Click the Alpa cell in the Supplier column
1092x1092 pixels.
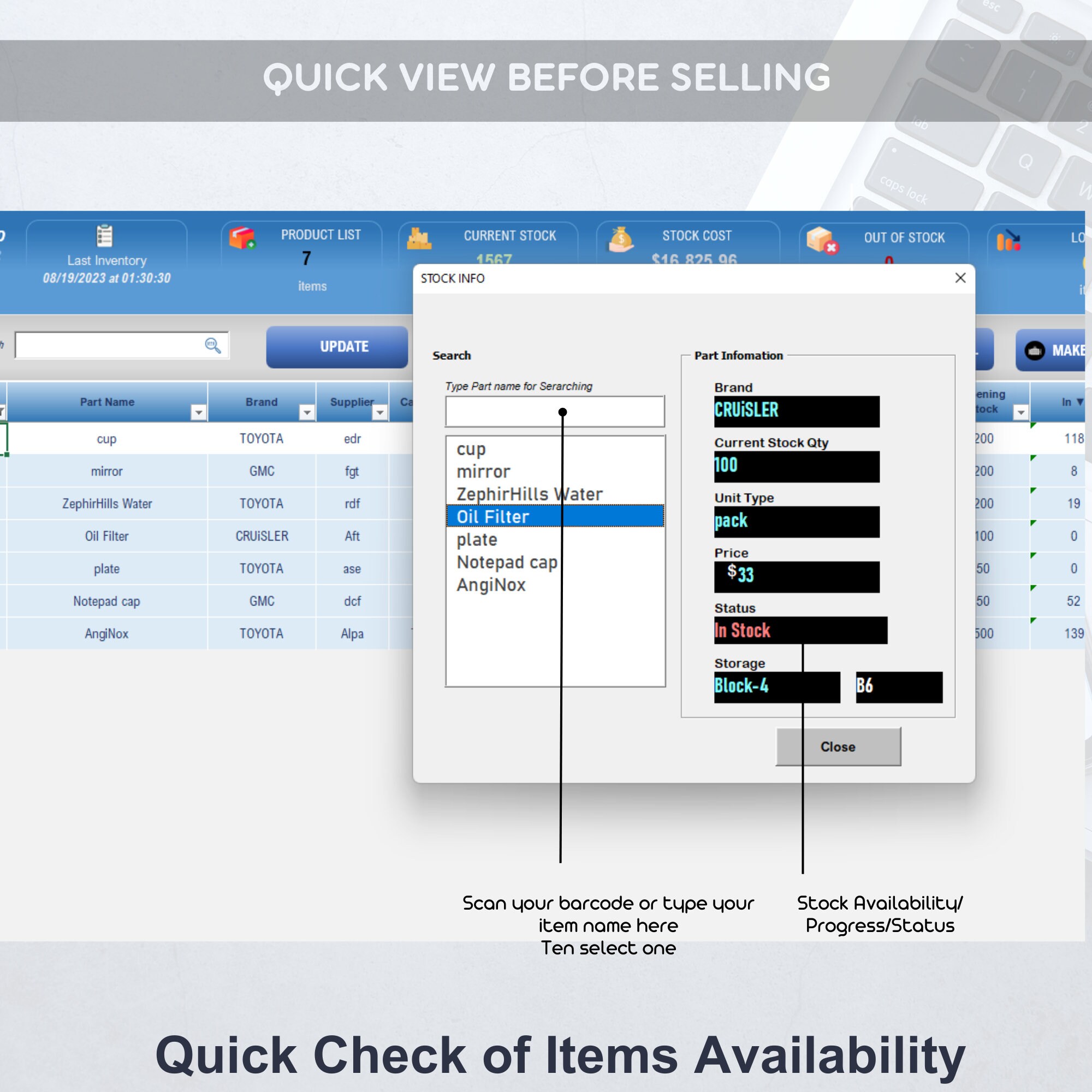point(352,633)
